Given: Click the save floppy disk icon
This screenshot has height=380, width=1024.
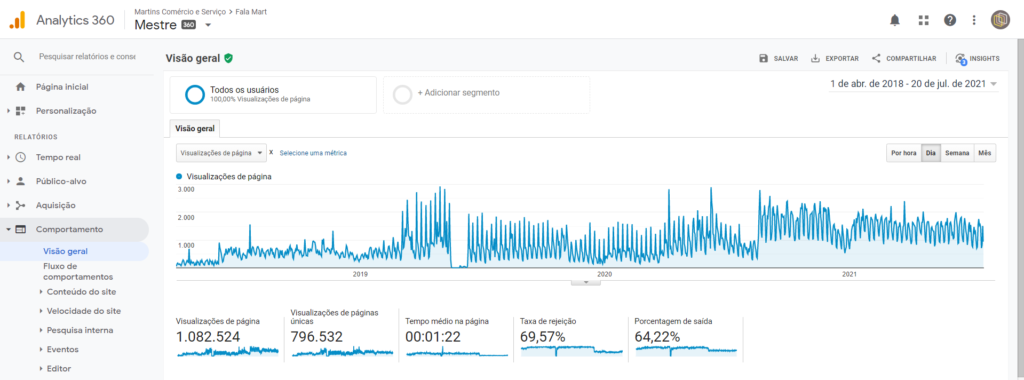Looking at the screenshot, I should pos(763,58).
